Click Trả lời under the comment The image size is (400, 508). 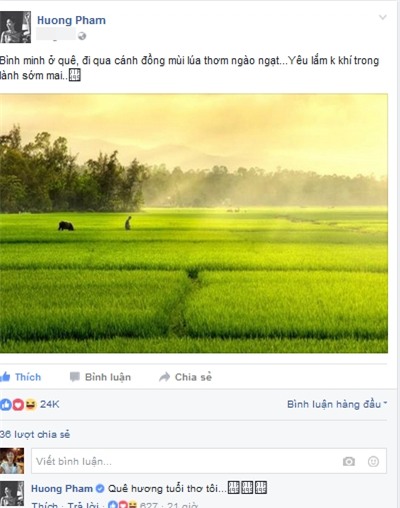83,504
